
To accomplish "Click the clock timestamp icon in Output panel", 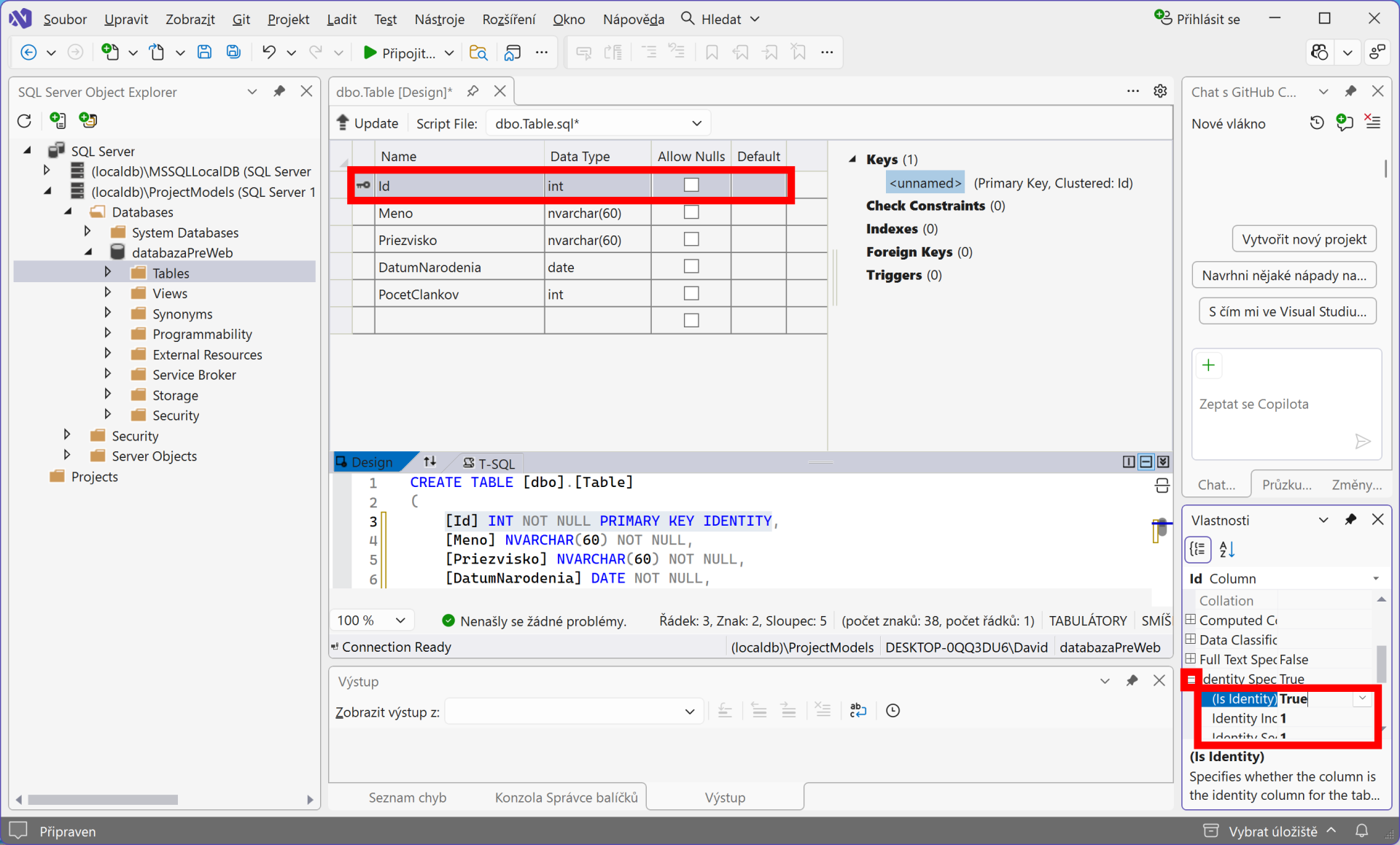I will point(892,710).
